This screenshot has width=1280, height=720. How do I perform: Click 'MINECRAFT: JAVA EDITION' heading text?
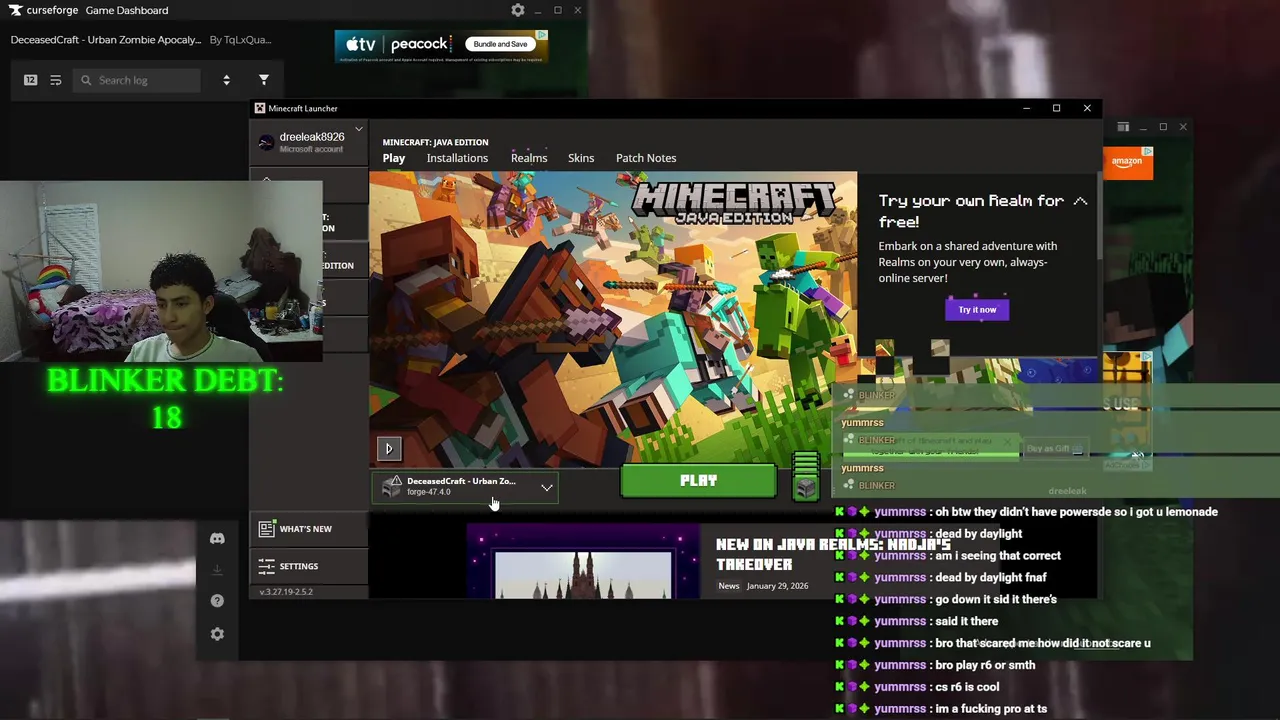coord(435,142)
